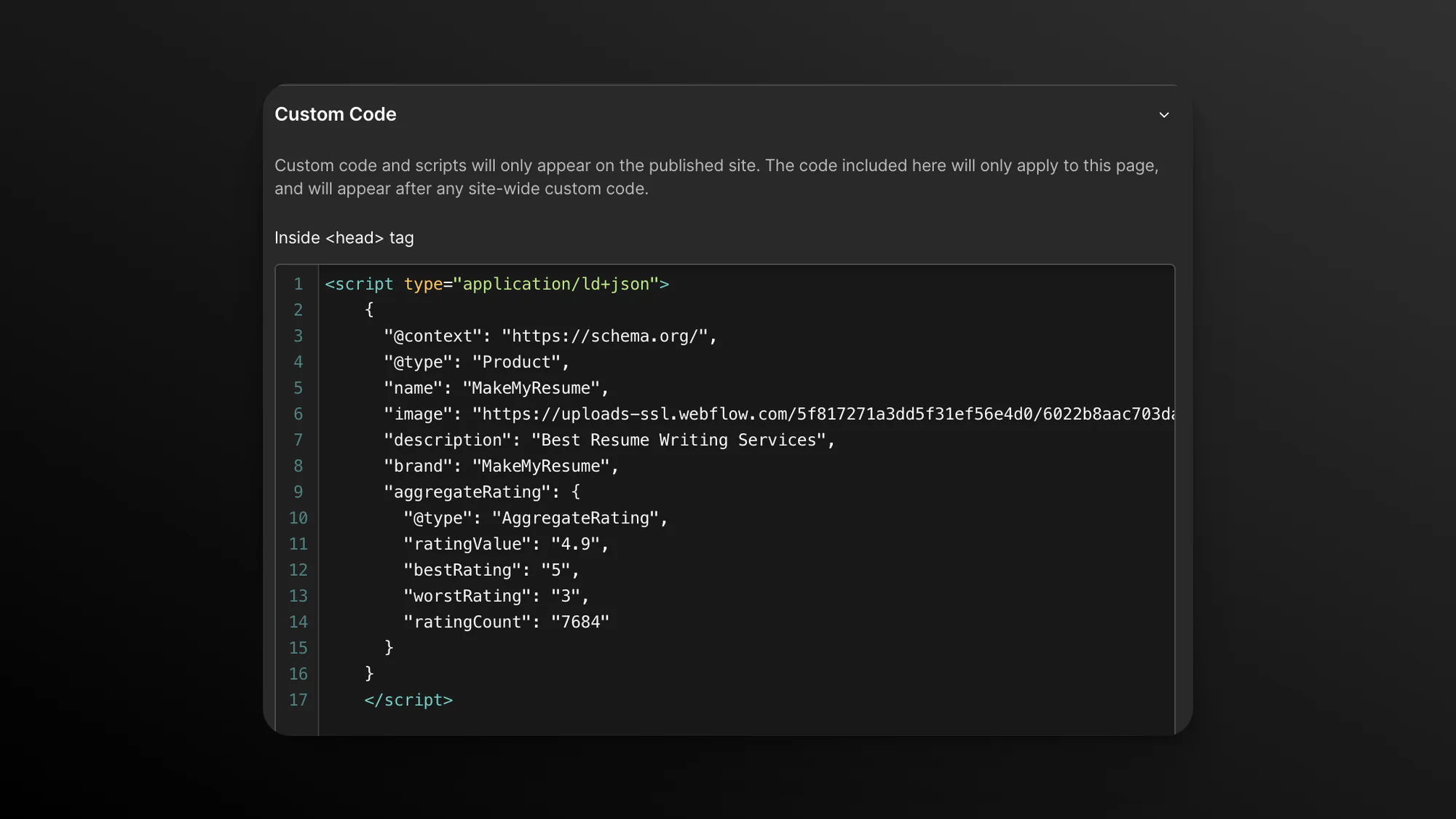The height and width of the screenshot is (819, 1456).
Task: Click line number 1 in gutter
Action: pos(298,284)
